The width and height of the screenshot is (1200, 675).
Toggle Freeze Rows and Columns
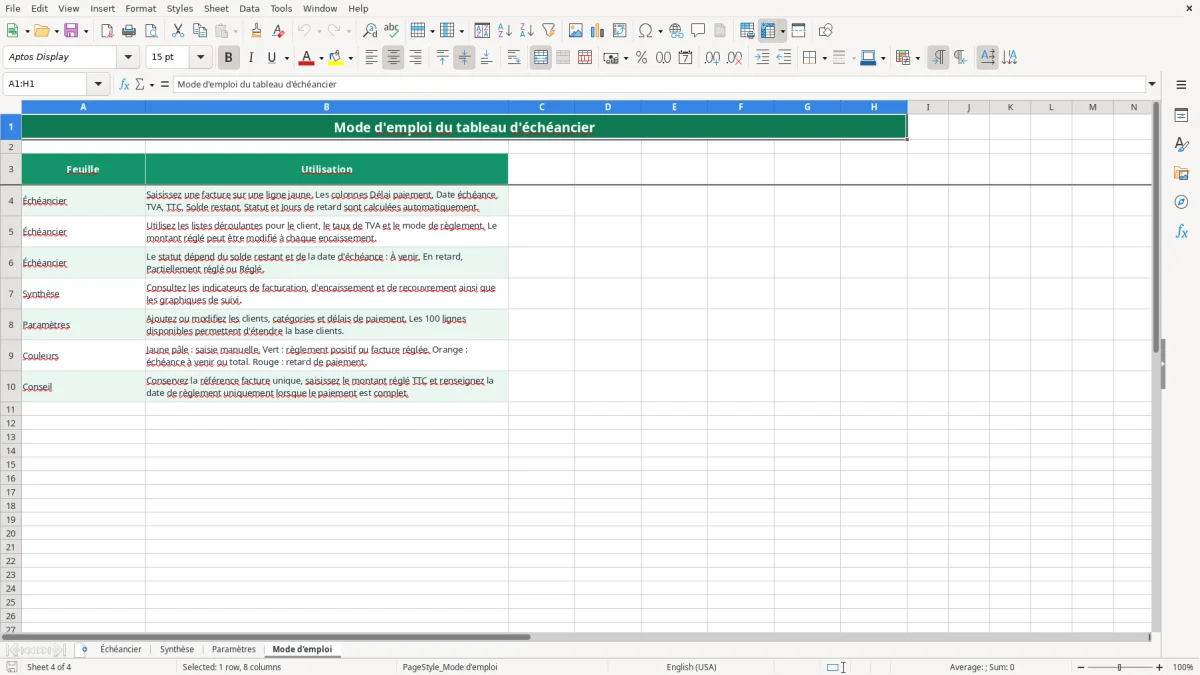[768, 31]
